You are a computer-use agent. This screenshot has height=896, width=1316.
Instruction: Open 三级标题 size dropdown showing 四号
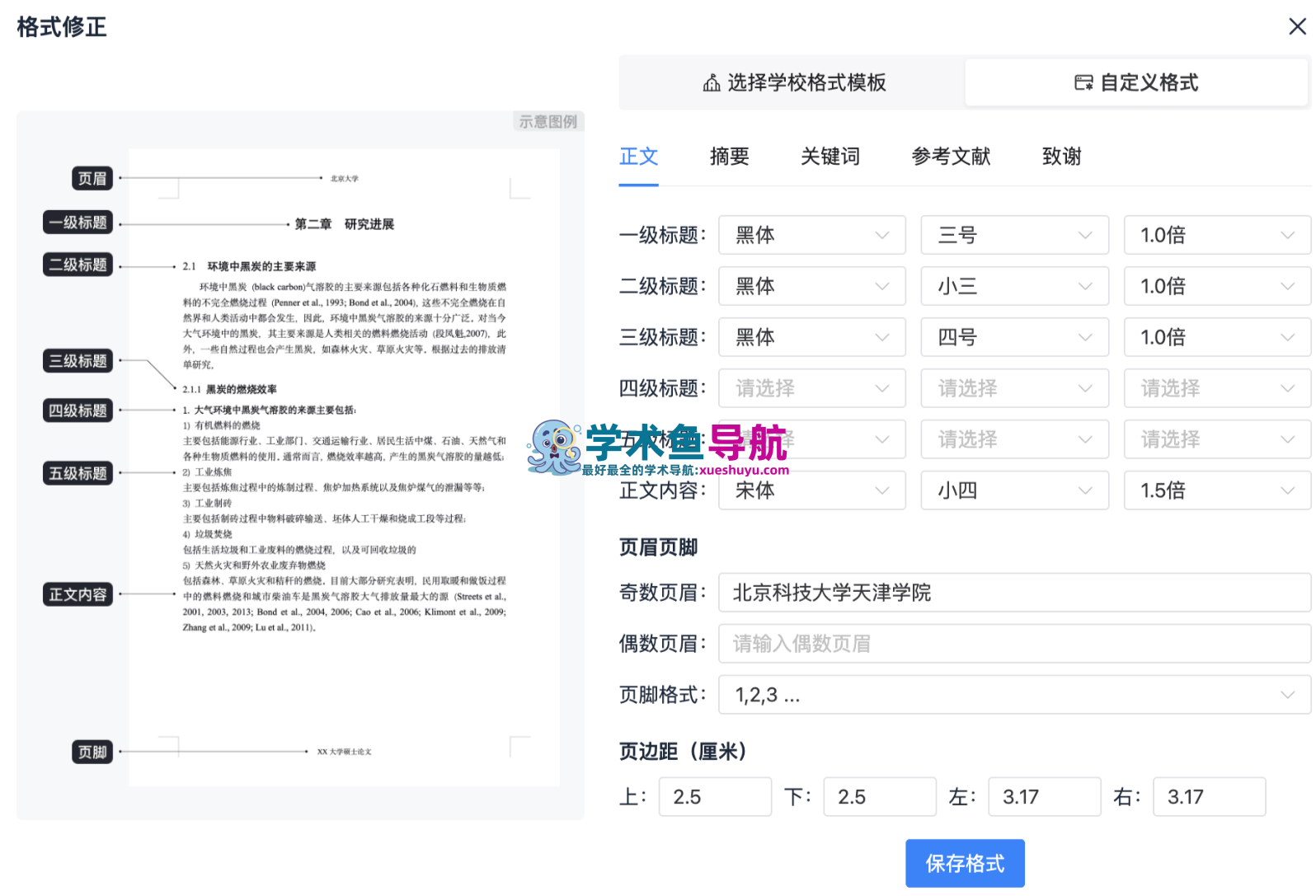(1014, 338)
